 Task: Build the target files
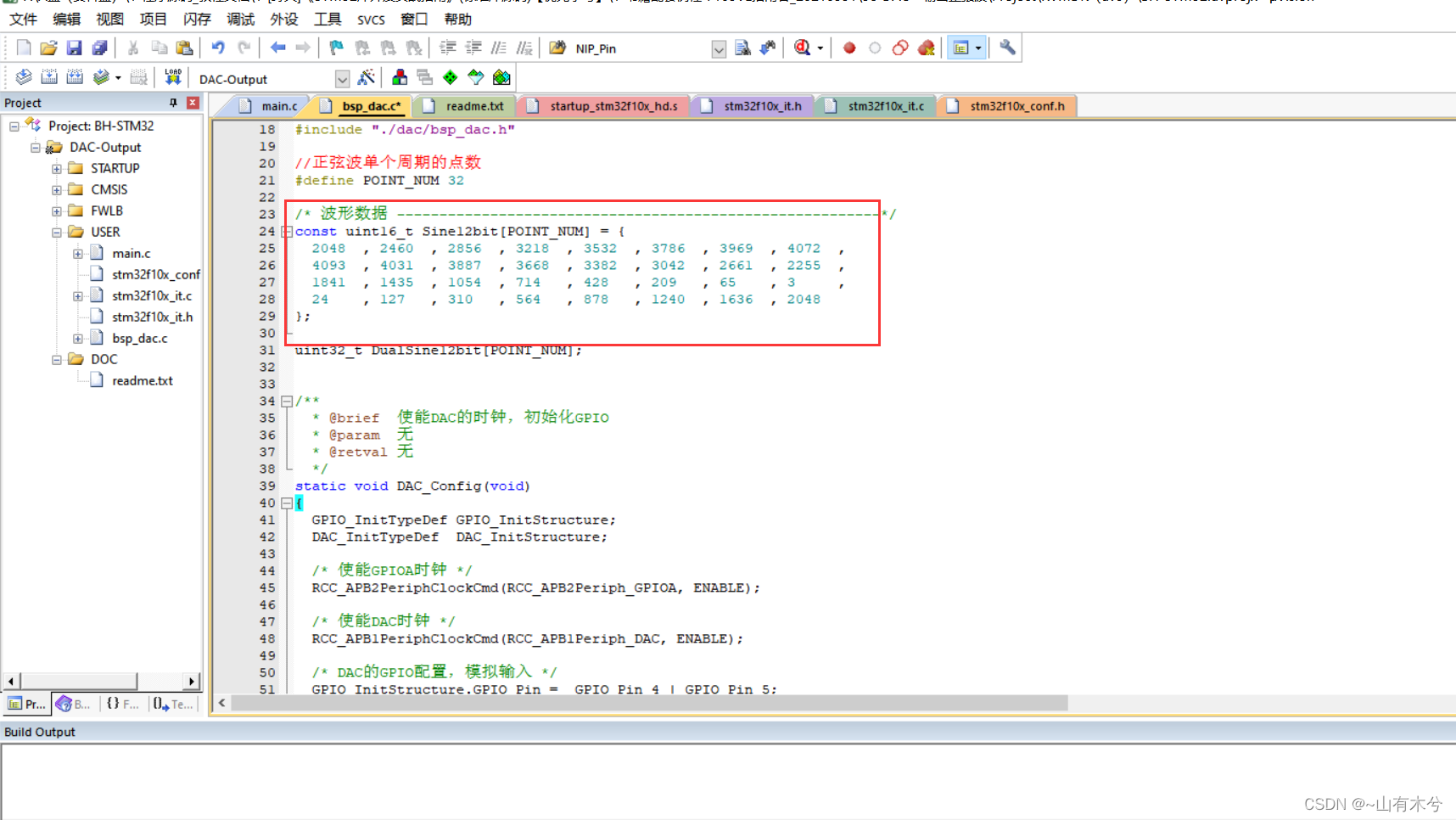(x=49, y=78)
